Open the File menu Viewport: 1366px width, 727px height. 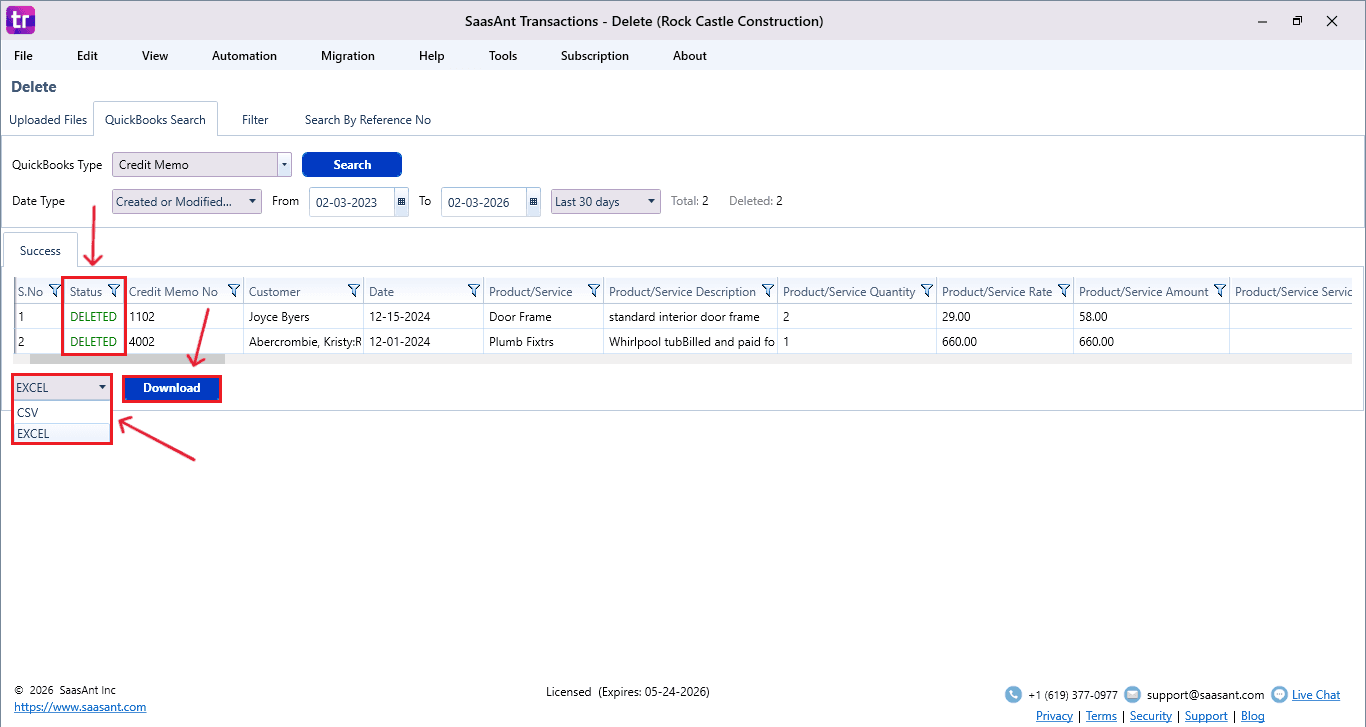(23, 56)
